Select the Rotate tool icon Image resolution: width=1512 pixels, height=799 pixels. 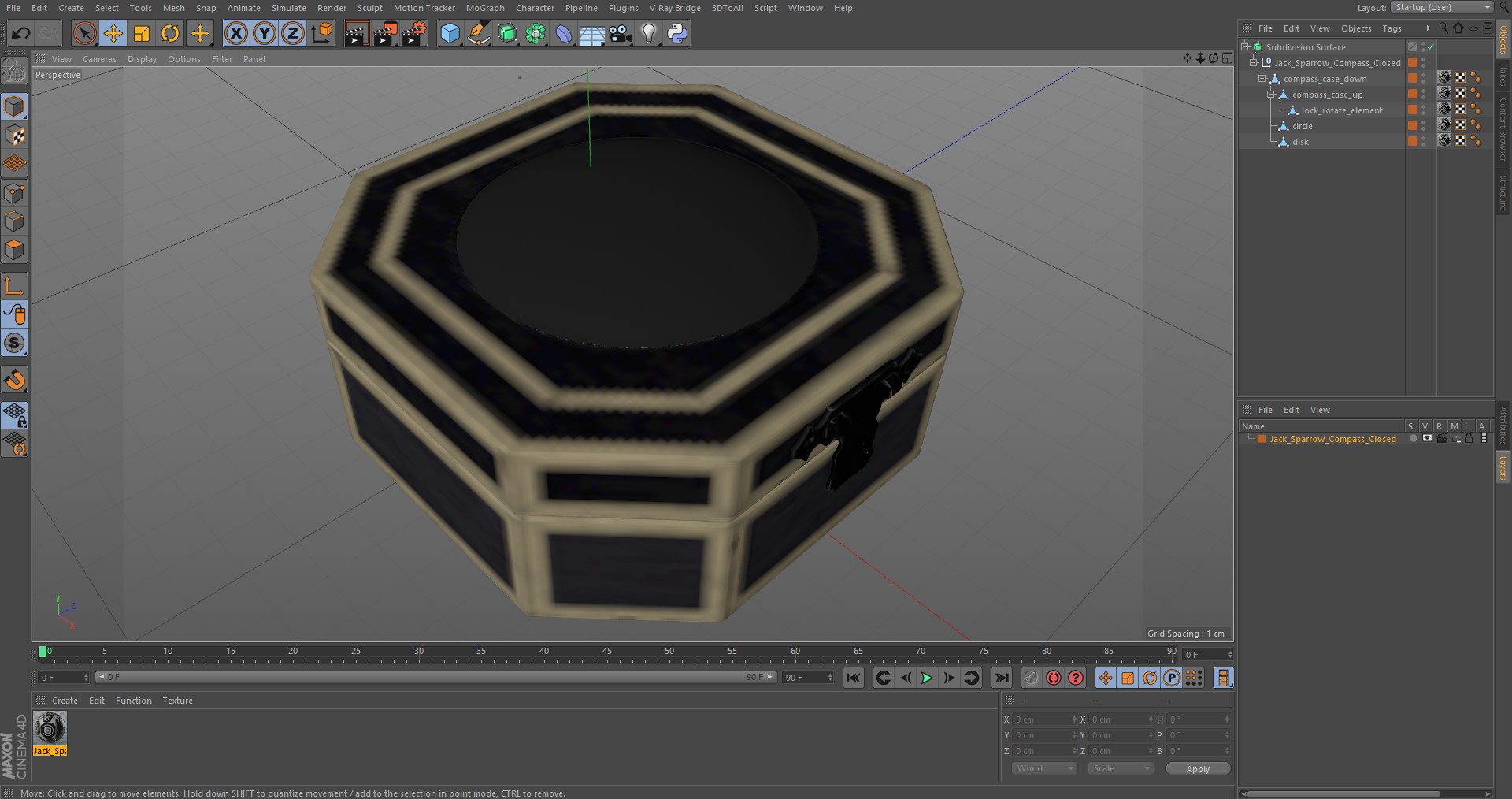click(x=170, y=33)
